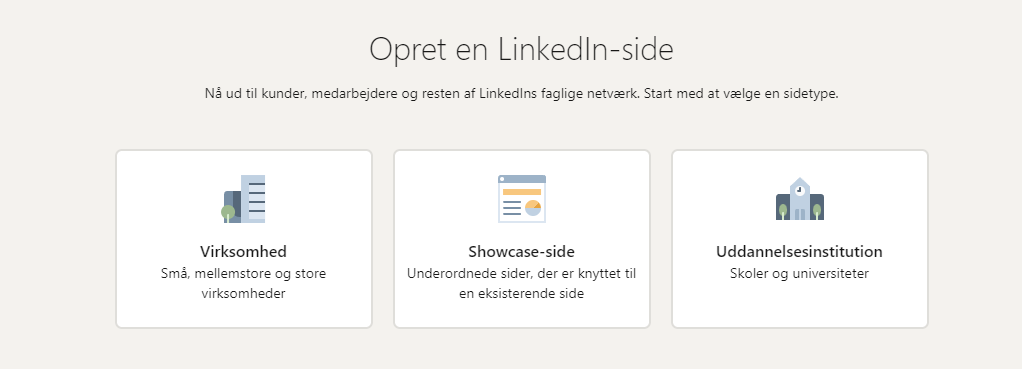Click the 'Nå ud til kunder' intro text
Image resolution: width=1022 pixels, height=369 pixels.
(521, 93)
